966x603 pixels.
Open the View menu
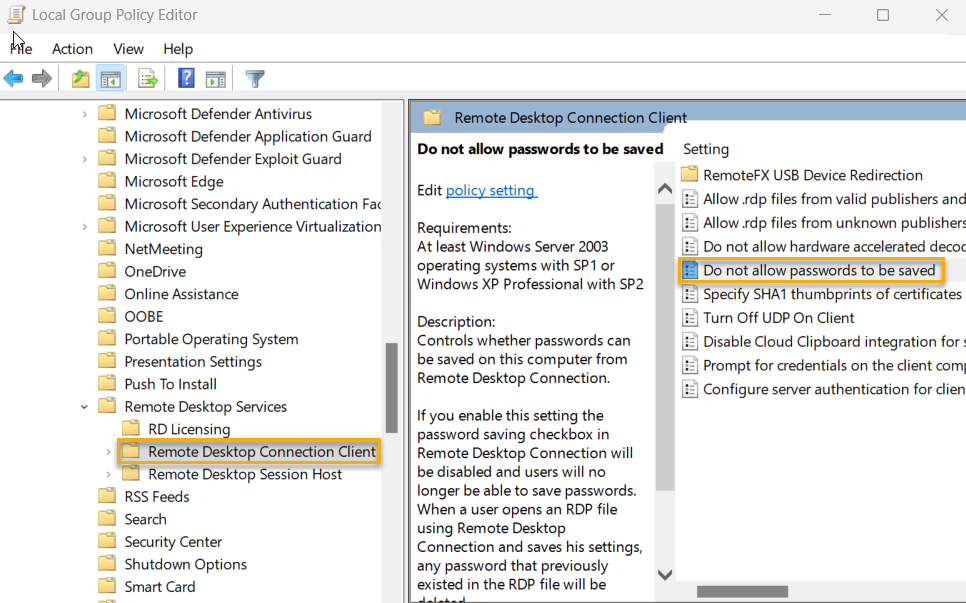128,48
